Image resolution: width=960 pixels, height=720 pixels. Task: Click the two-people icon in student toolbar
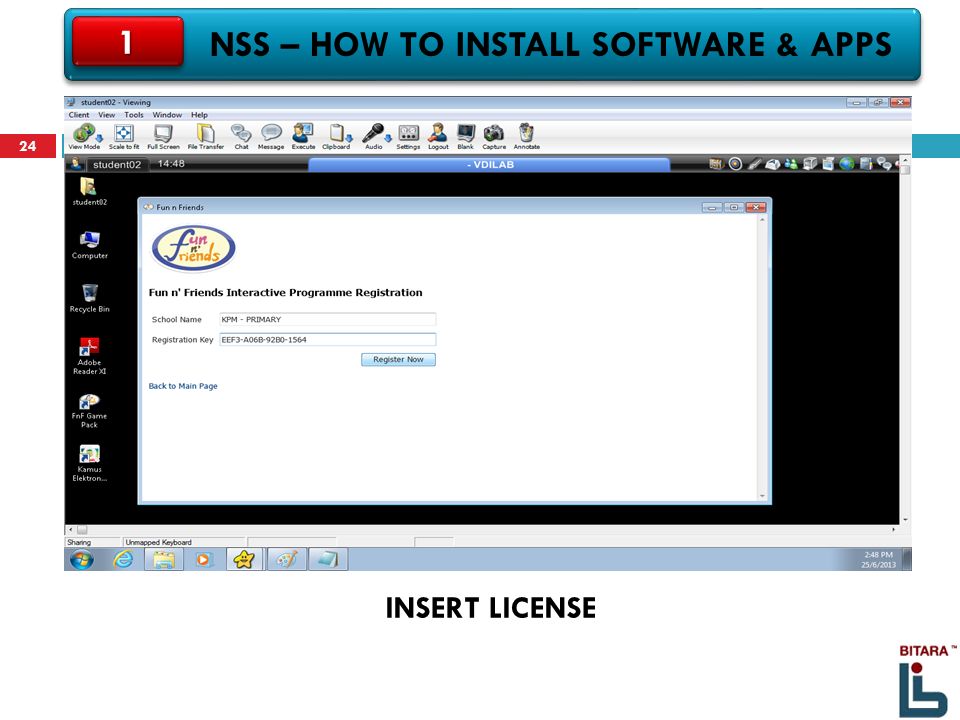[x=791, y=163]
